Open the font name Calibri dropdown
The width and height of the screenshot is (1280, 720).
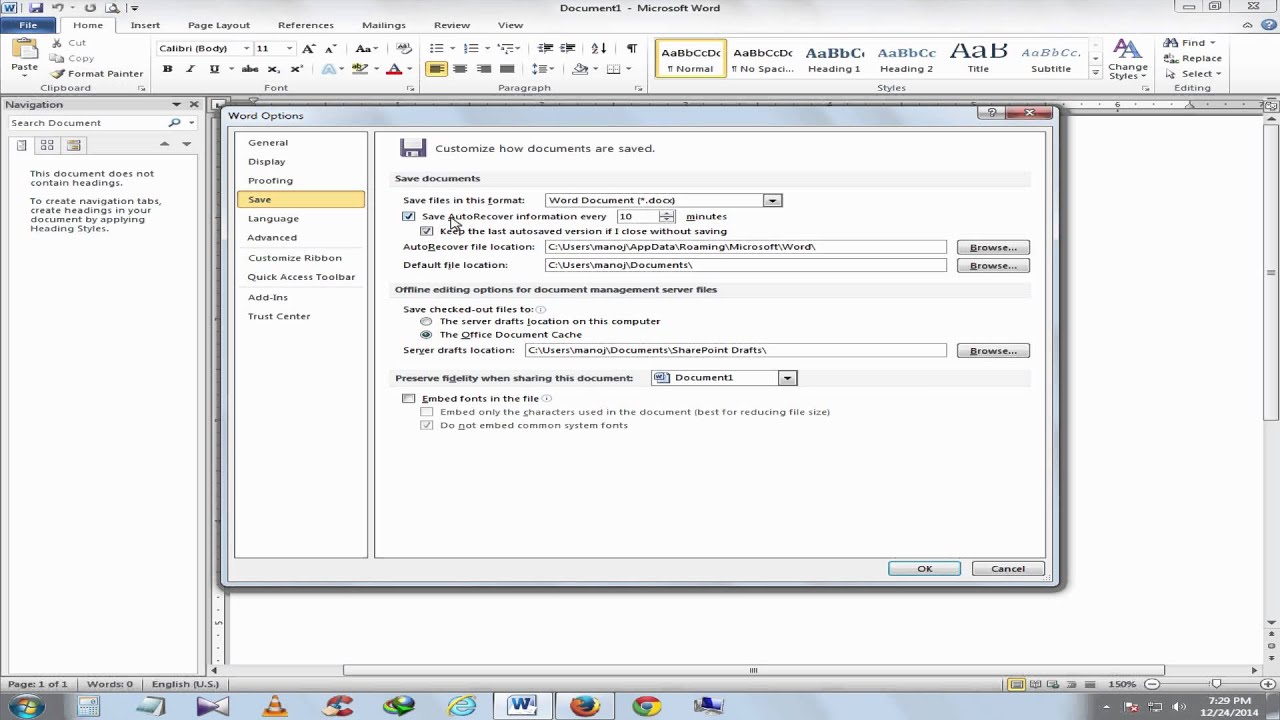(x=246, y=48)
